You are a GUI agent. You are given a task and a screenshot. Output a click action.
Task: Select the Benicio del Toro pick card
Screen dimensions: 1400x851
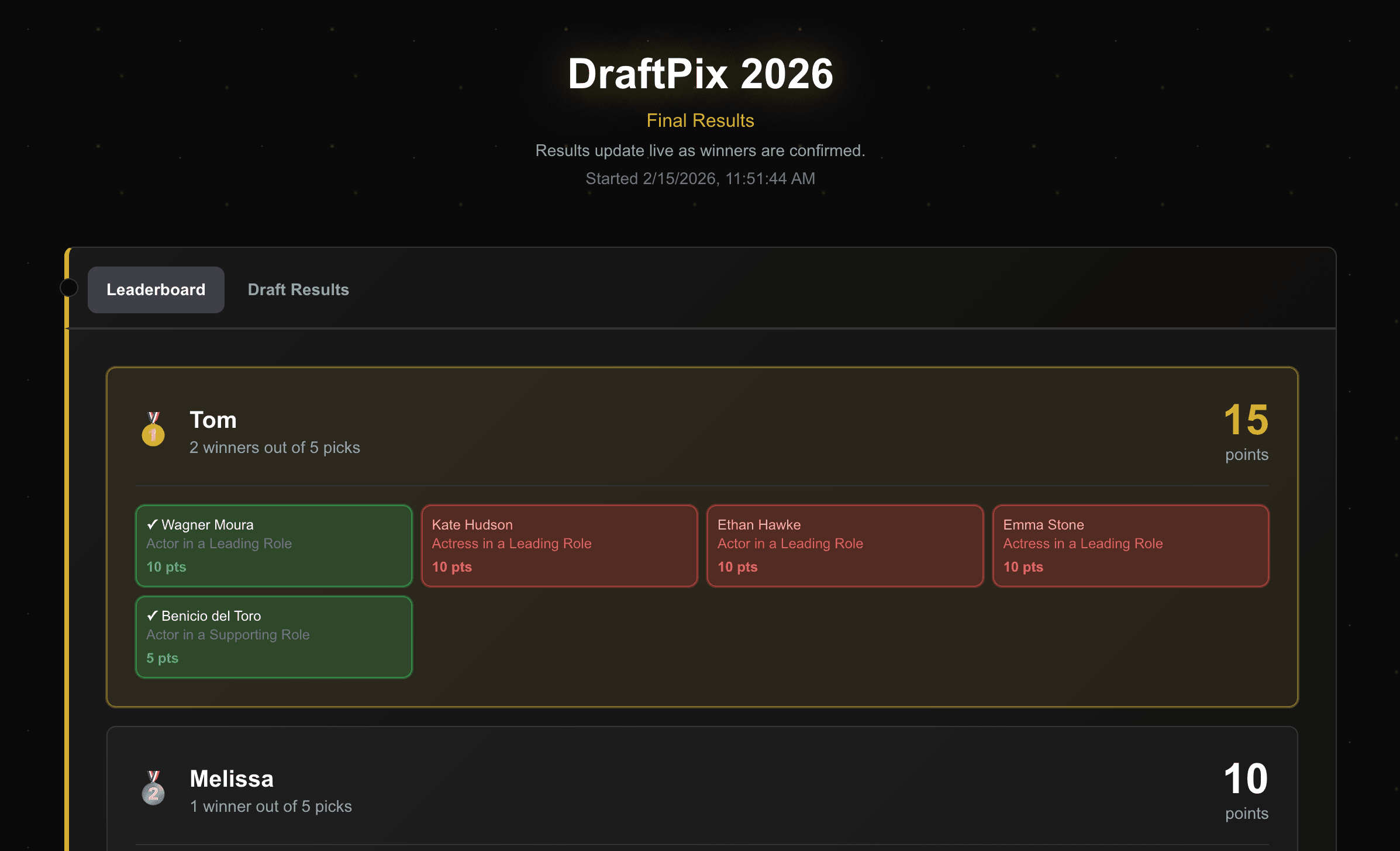[273, 636]
